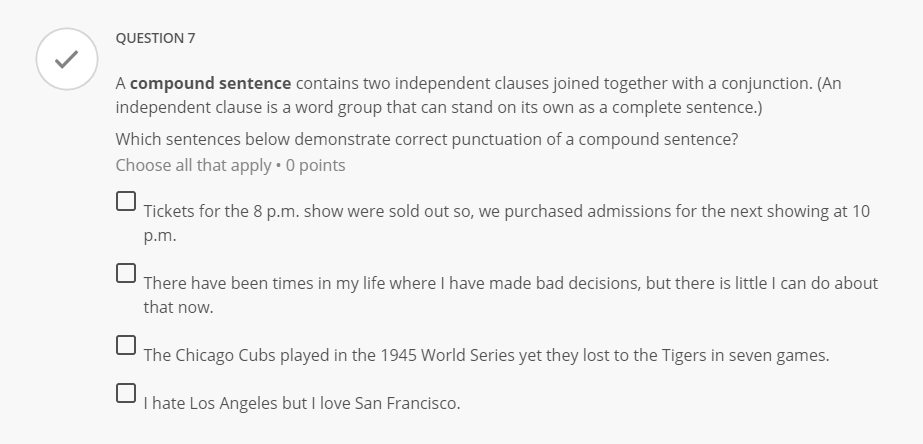Click the completed checkmark circle icon
923x444 pixels.
tap(66, 60)
